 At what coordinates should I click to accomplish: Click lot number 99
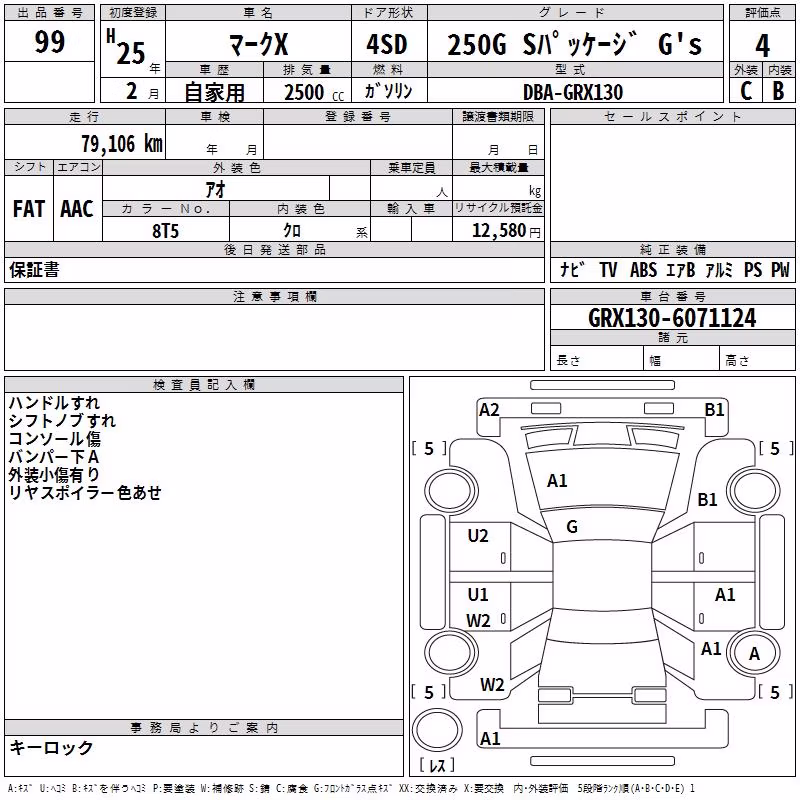coord(49,41)
